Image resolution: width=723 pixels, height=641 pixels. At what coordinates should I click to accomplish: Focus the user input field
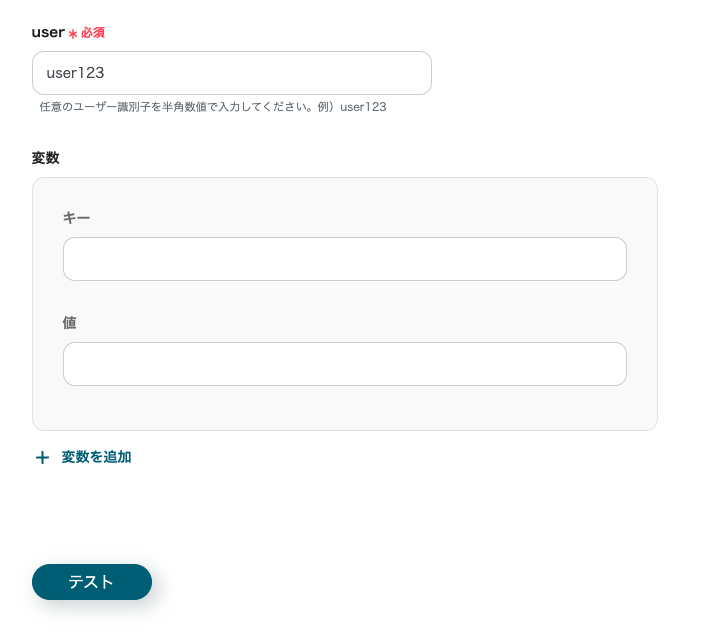(x=232, y=73)
